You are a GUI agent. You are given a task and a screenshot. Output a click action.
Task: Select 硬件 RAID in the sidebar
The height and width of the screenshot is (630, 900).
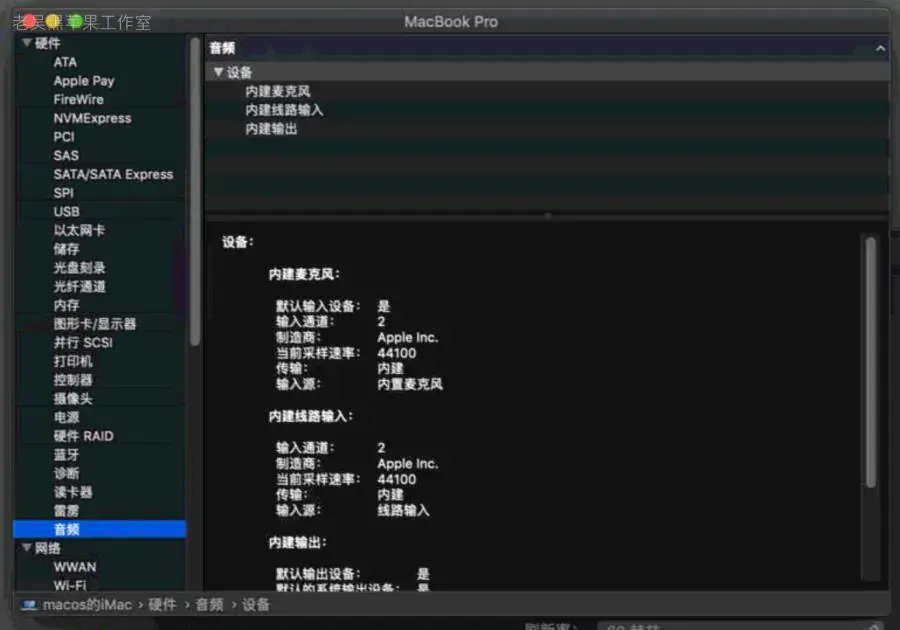[84, 436]
